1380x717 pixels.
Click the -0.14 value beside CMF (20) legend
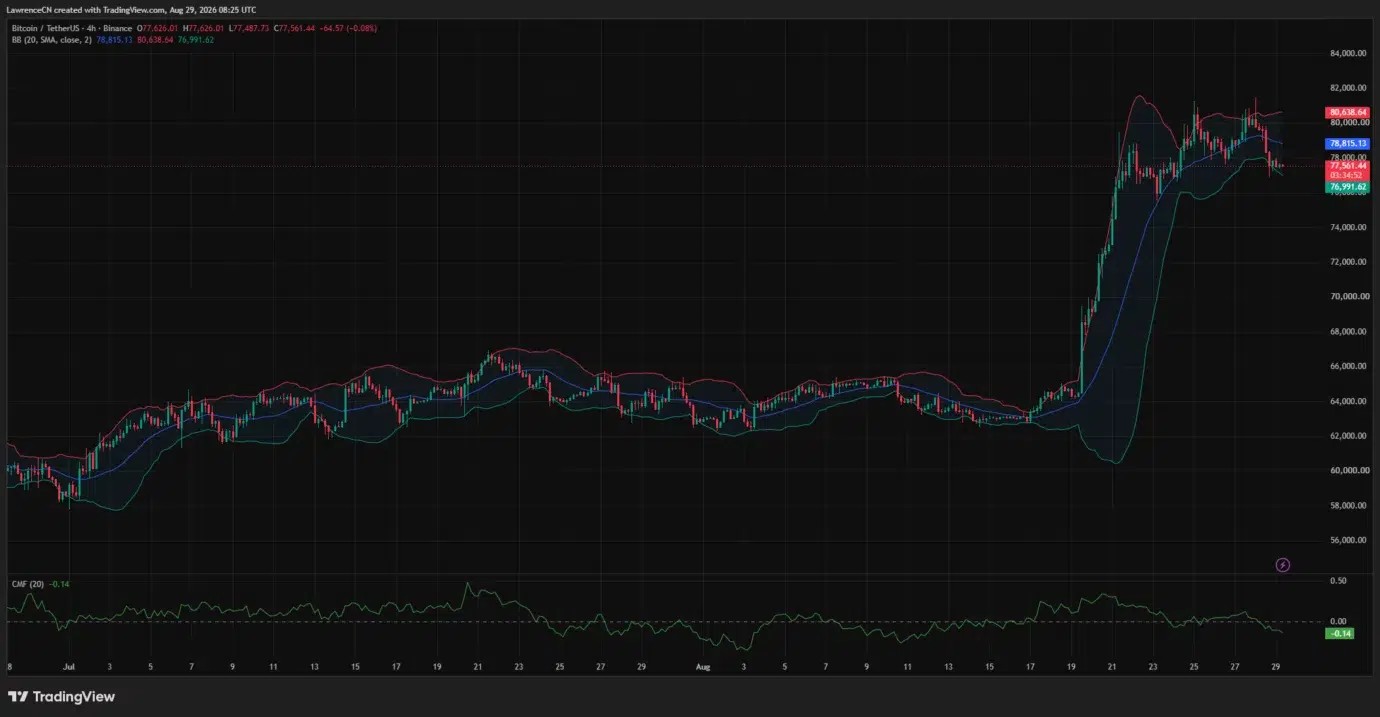tap(58, 584)
